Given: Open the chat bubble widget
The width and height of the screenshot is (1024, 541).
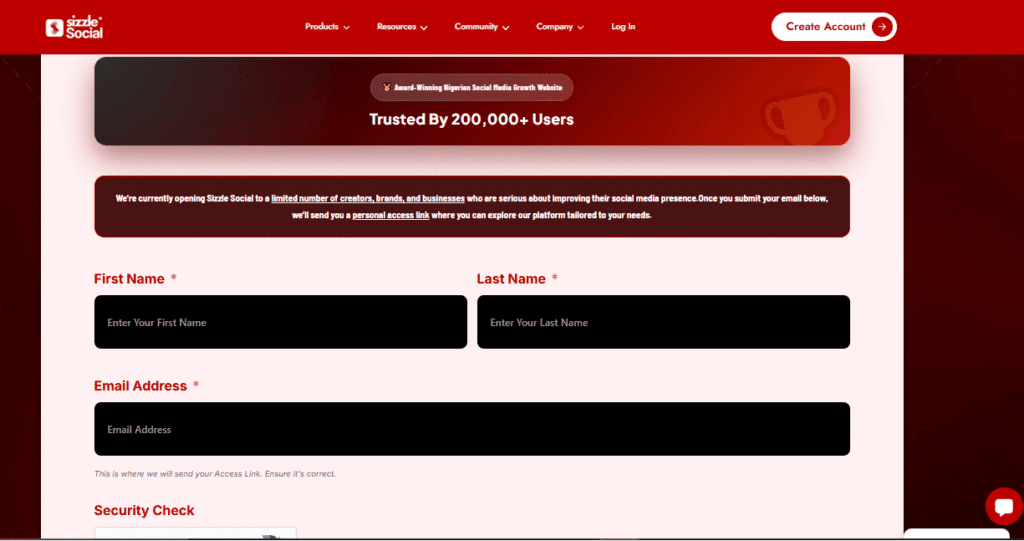Looking at the screenshot, I should tap(1004, 506).
